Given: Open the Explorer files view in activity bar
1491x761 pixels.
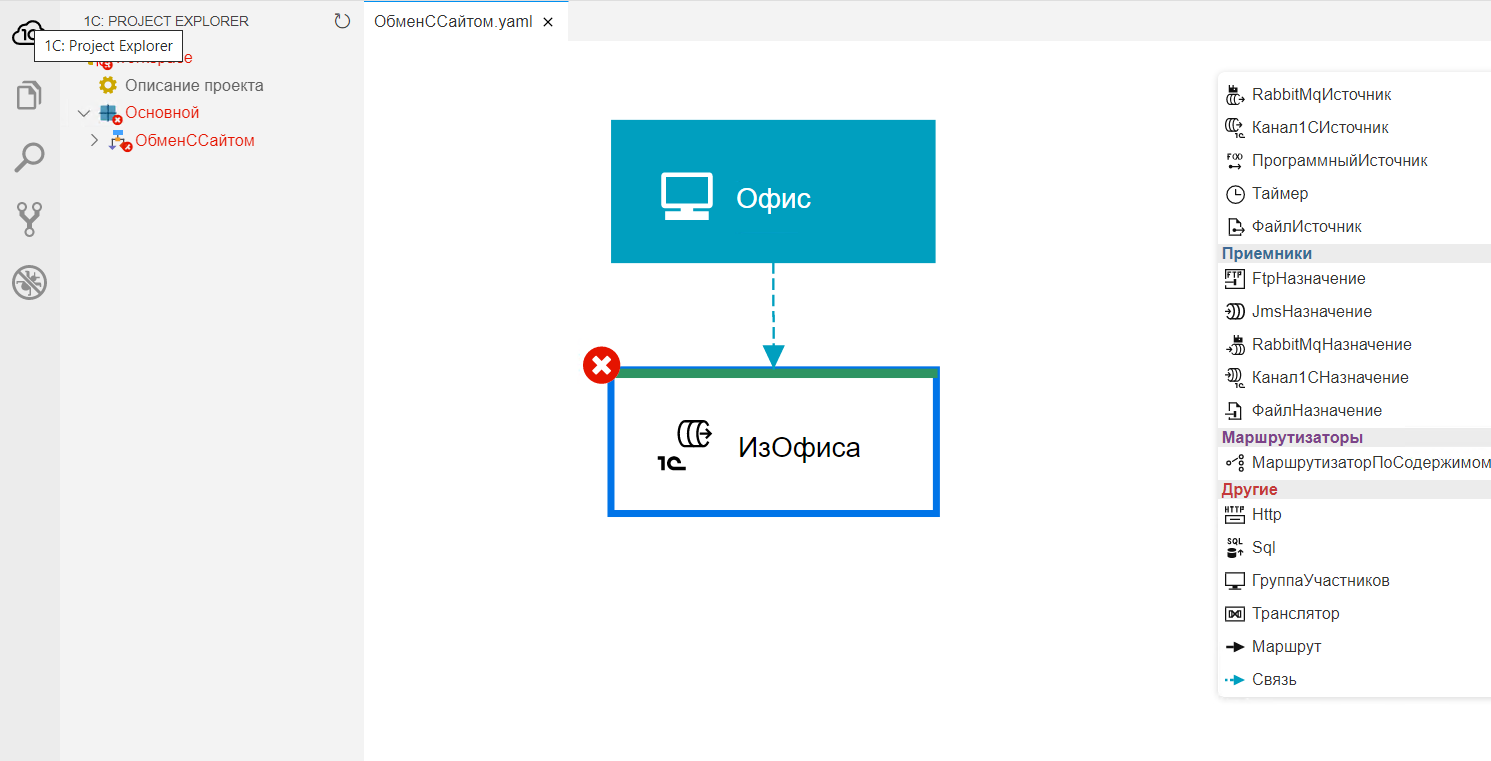Looking at the screenshot, I should point(29,96).
